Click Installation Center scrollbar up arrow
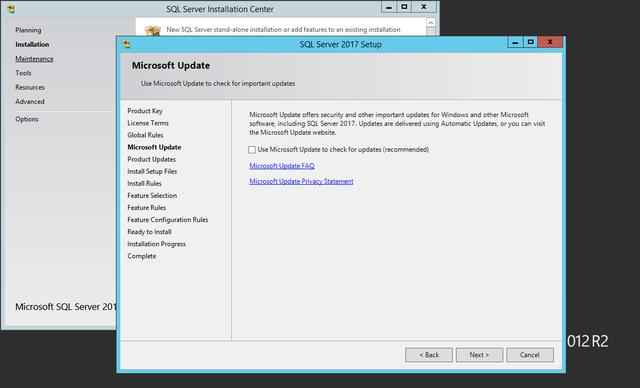Image resolution: width=640 pixels, height=388 pixels. pos(431,23)
